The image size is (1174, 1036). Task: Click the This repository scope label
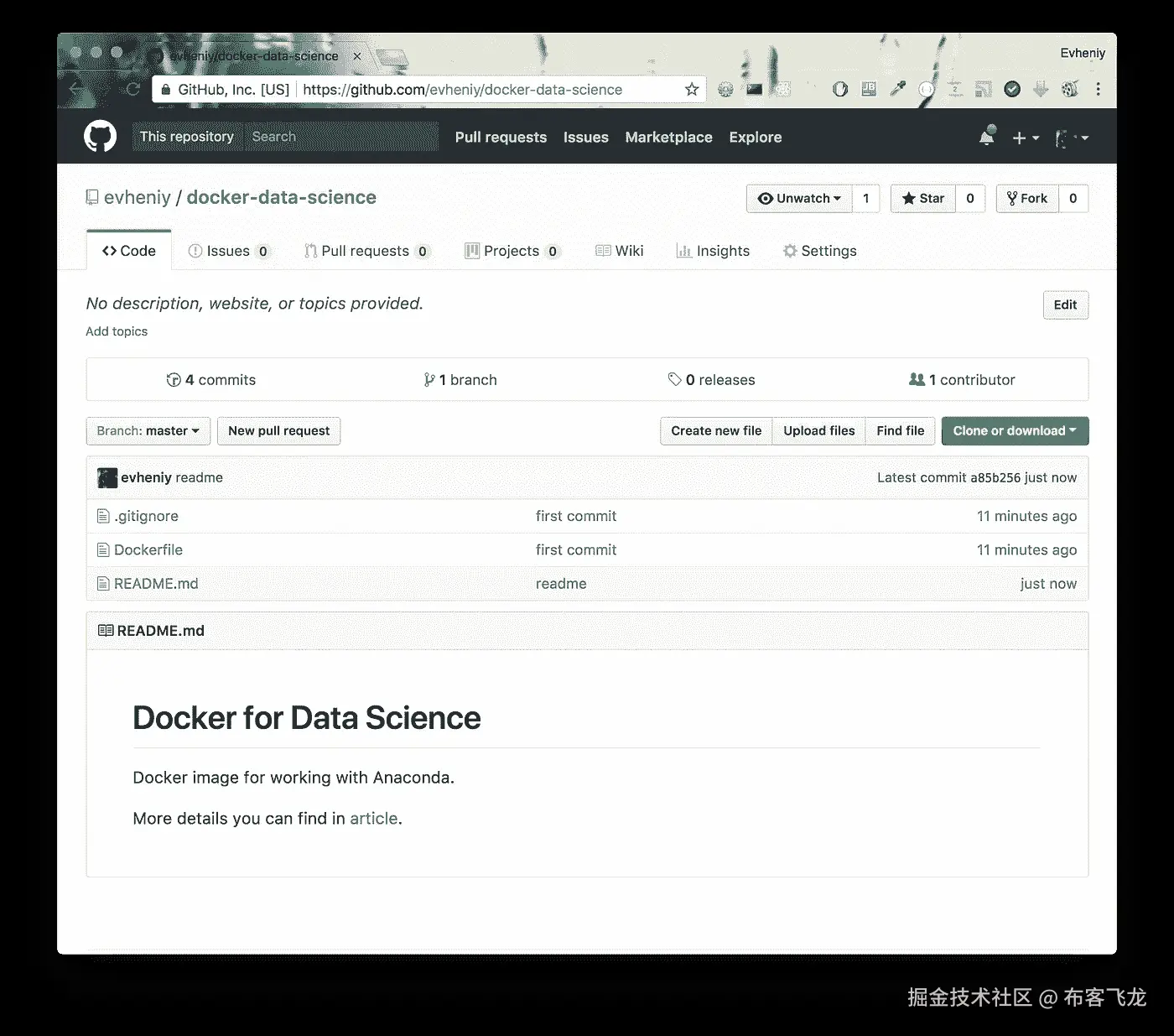click(x=187, y=137)
